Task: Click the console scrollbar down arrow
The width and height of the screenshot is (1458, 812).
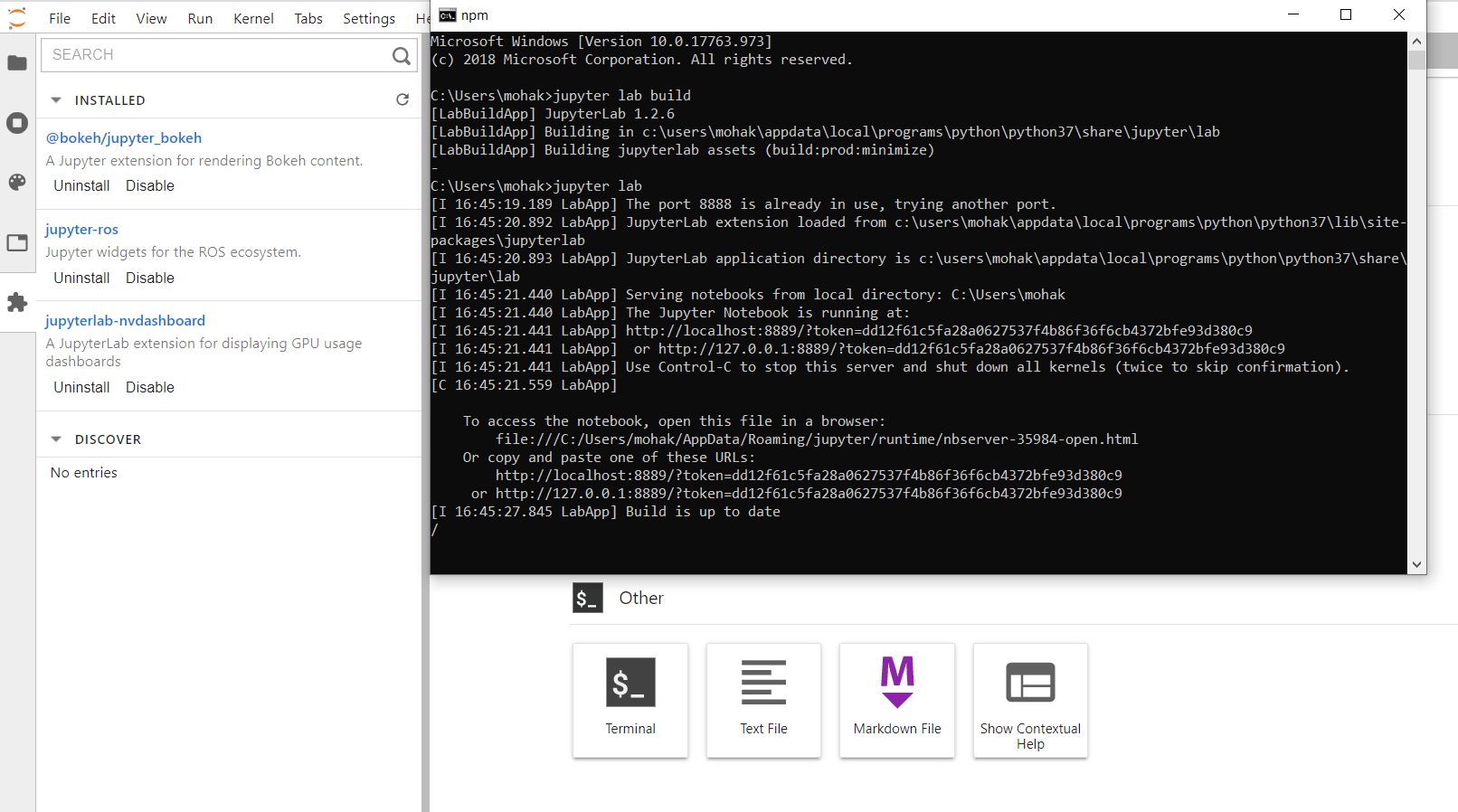Action: point(1417,564)
